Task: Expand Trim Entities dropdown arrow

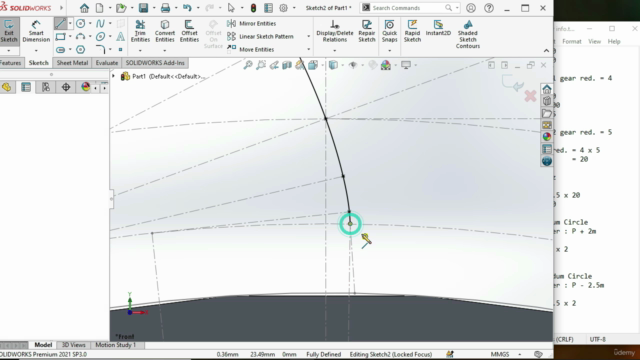Action: tap(140, 51)
